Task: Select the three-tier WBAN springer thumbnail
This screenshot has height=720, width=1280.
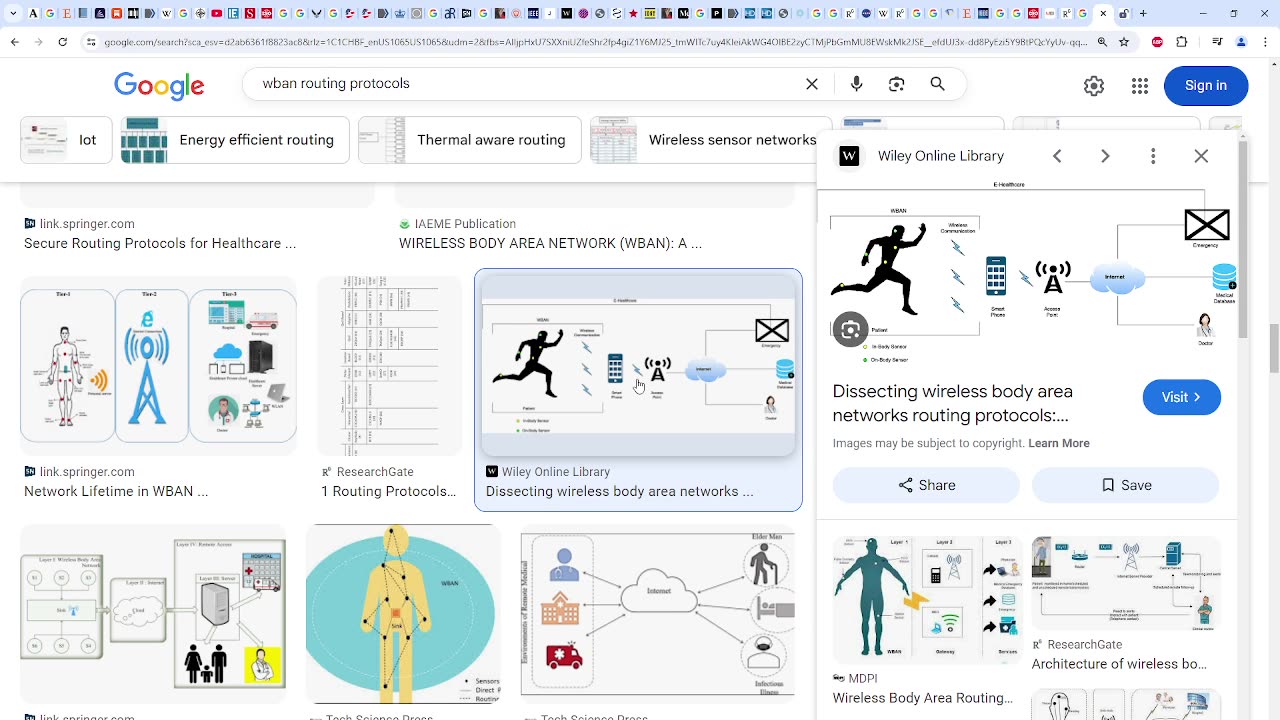Action: point(158,366)
